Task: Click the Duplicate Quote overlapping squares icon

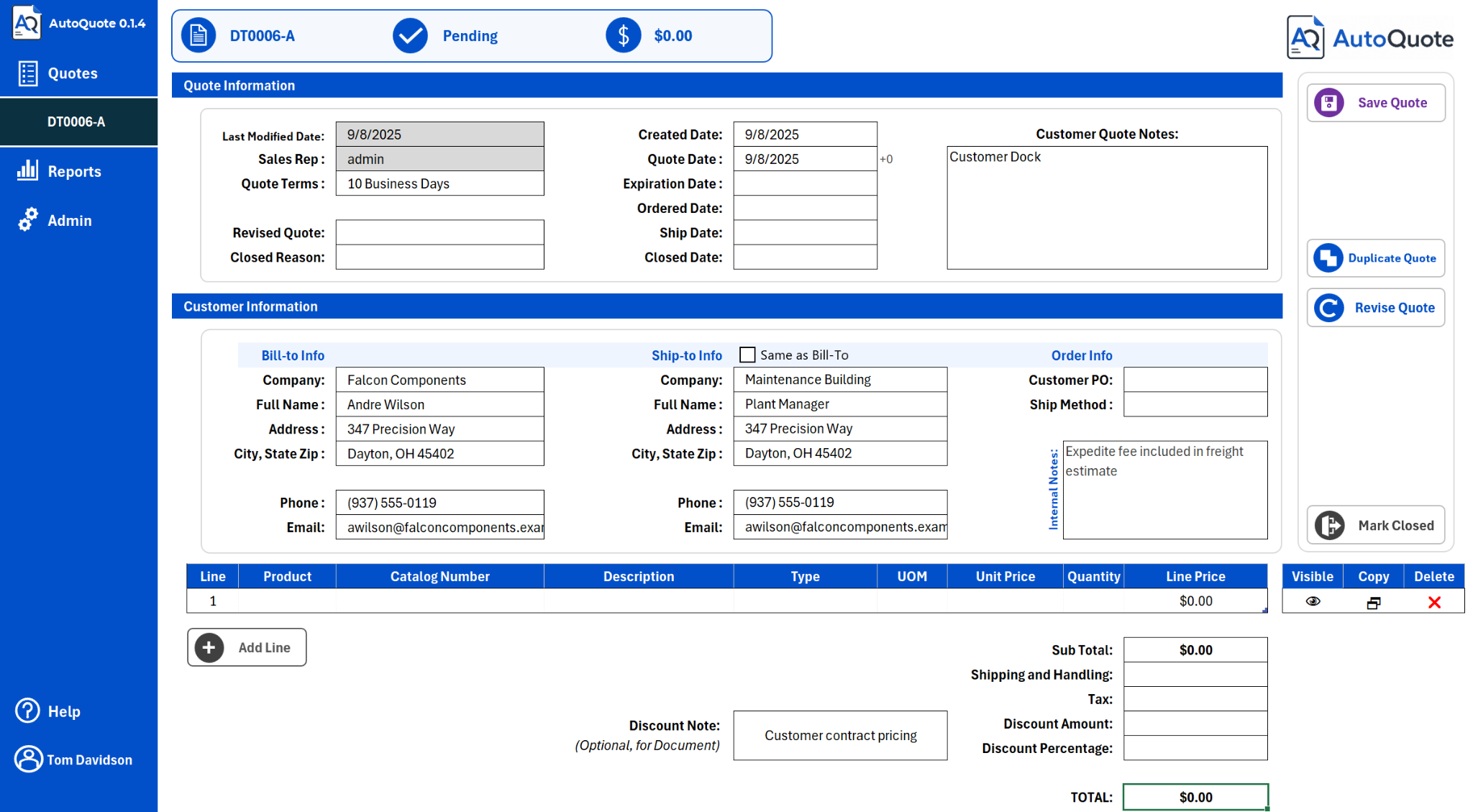Action: [1328, 257]
